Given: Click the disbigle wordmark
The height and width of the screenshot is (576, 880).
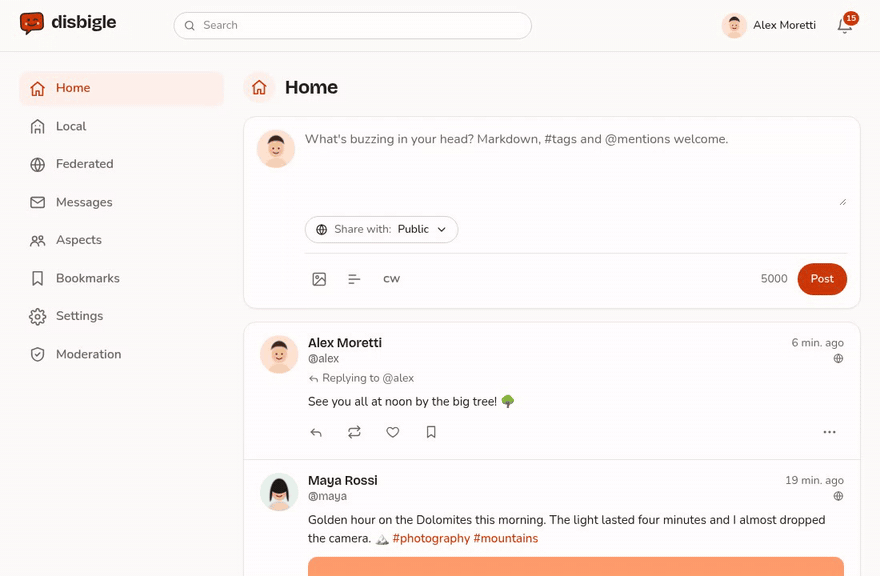Looking at the screenshot, I should coord(84,23).
